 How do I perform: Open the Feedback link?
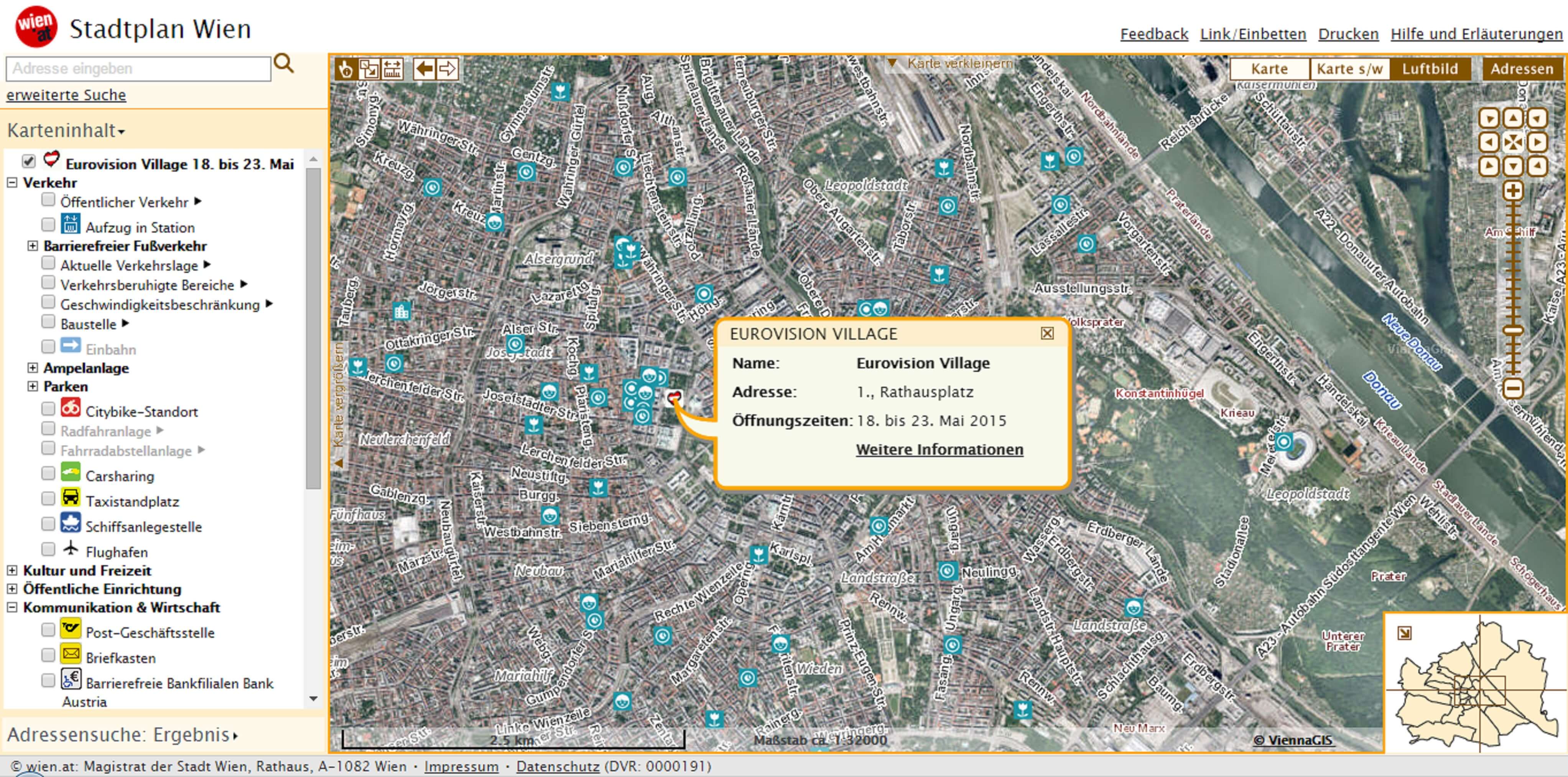pos(1154,34)
